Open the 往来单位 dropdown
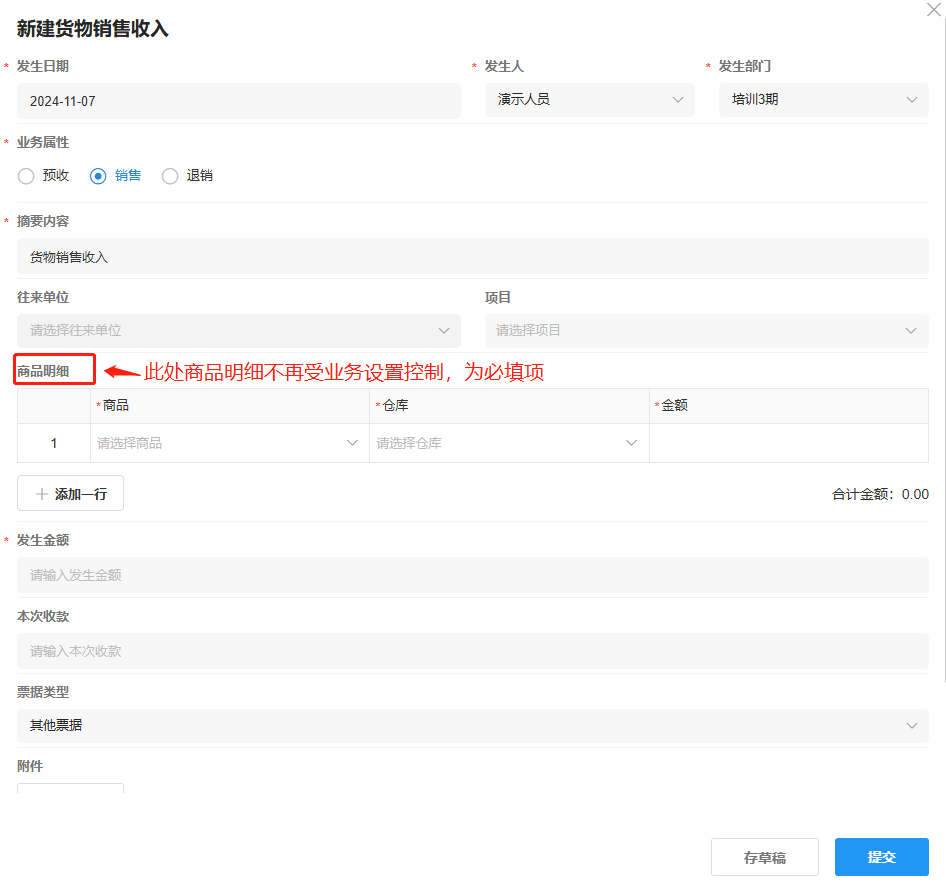The image size is (946, 882). [x=237, y=330]
